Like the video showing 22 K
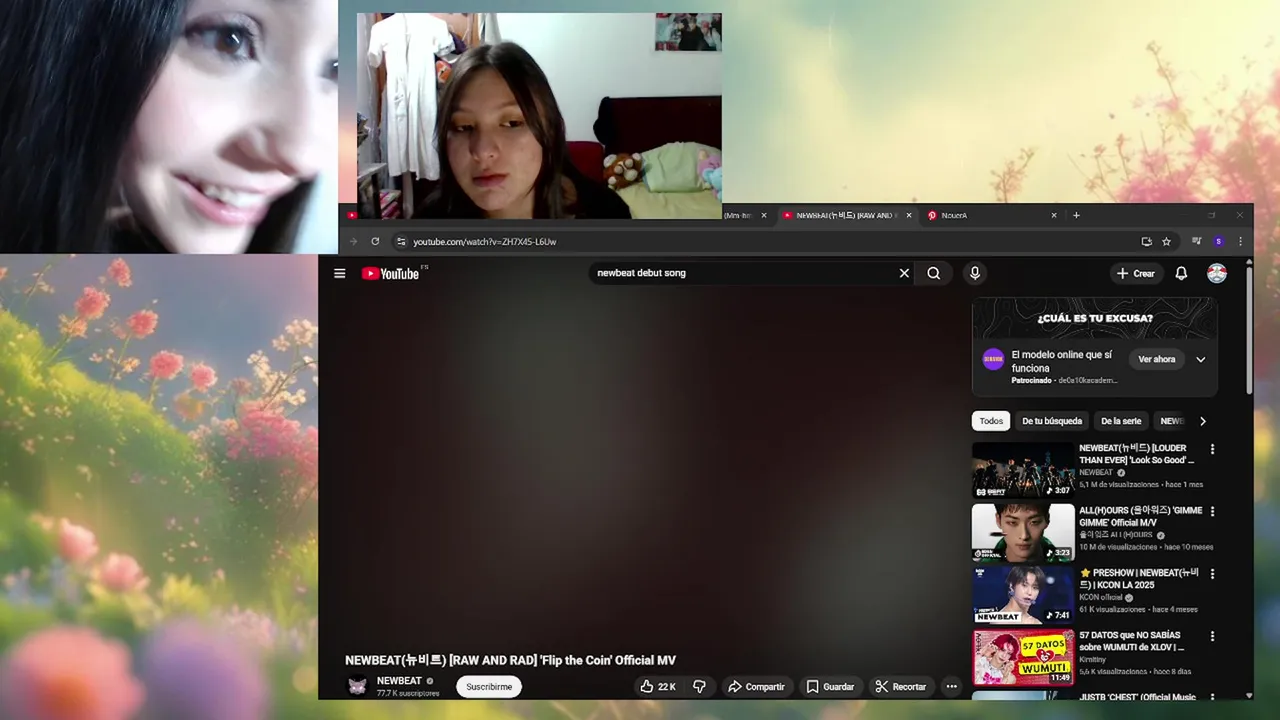Viewport: 1280px width, 720px height. coord(658,687)
